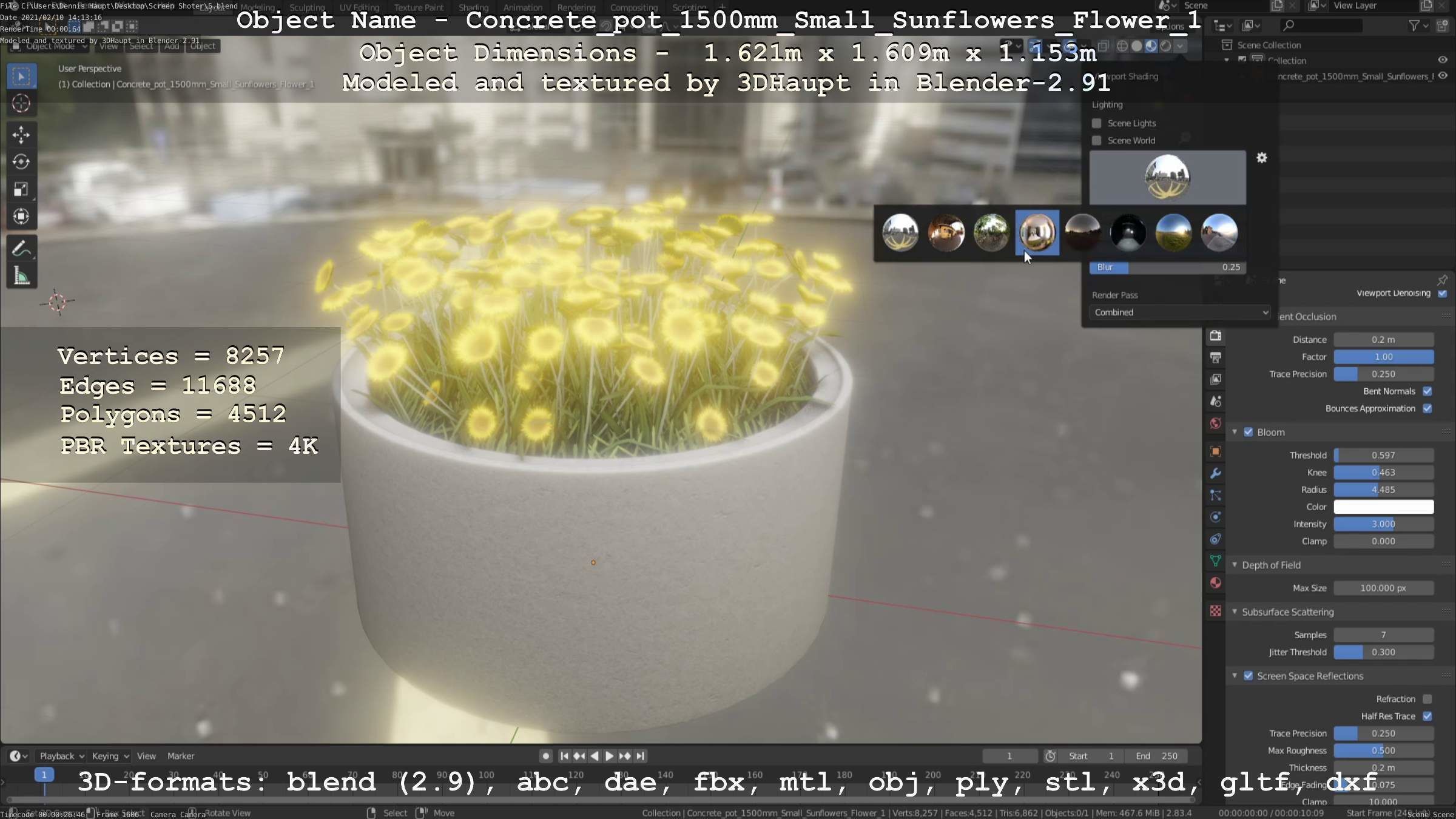
Task: Disable Screen Space Reflections checkbox
Action: (1249, 676)
